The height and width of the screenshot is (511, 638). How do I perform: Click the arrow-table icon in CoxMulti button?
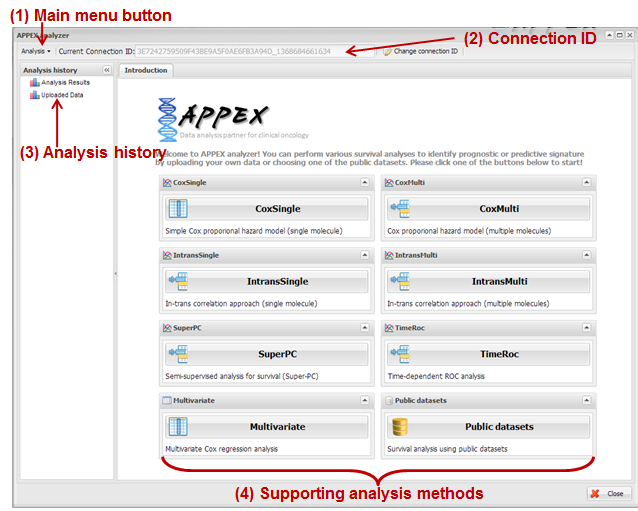pyautogui.click(x=400, y=209)
